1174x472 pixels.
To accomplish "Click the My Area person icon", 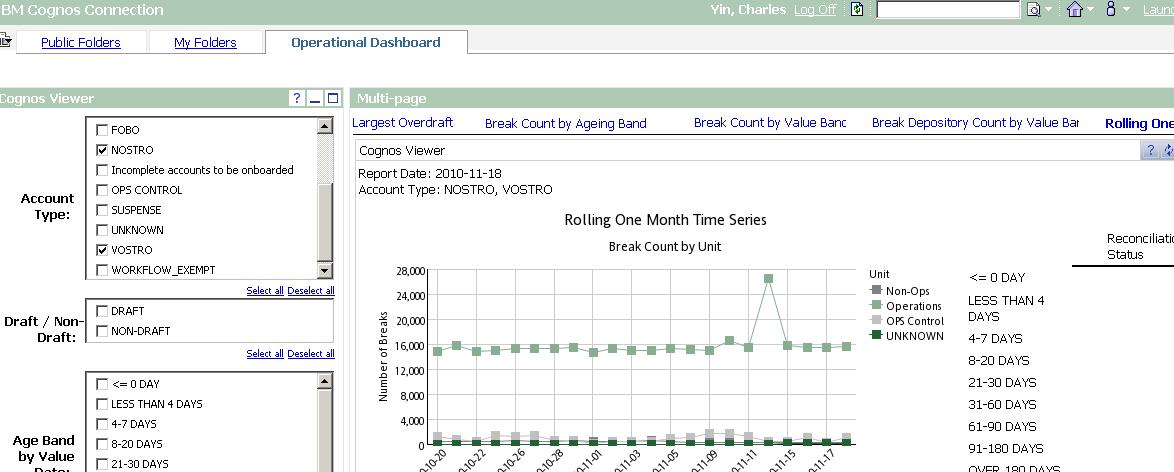I will coord(1111,10).
